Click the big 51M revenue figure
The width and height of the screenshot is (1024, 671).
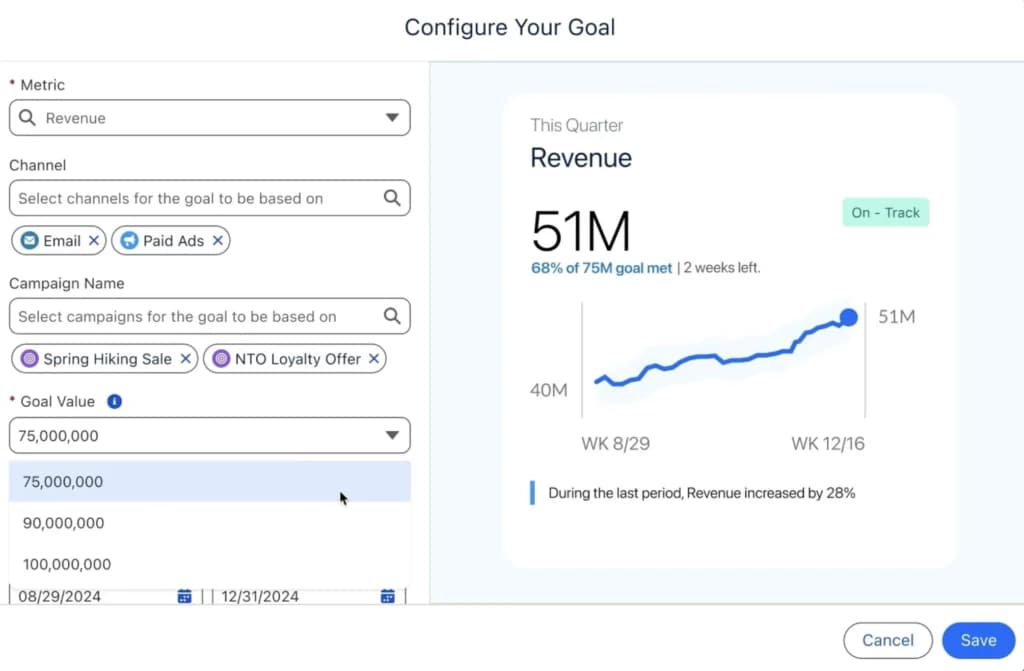tap(581, 231)
